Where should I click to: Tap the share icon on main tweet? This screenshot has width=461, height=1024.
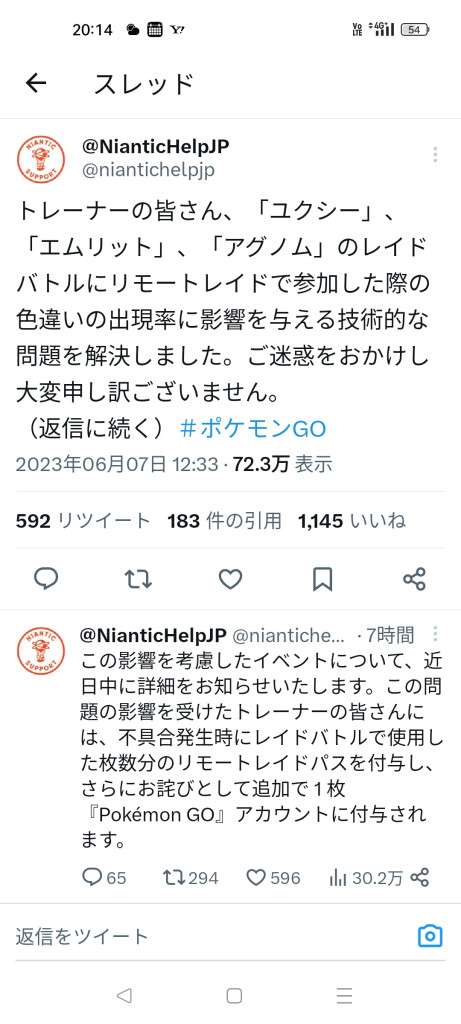coord(414,579)
